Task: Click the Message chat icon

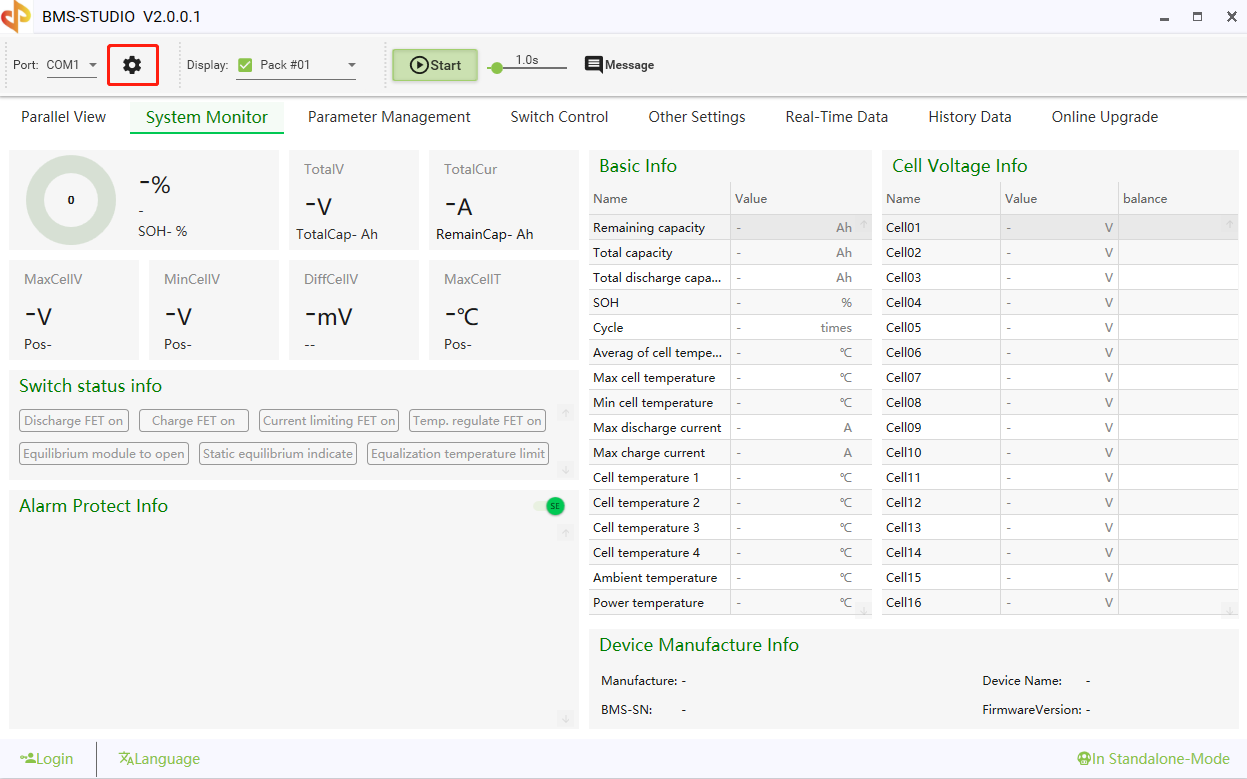Action: (594, 65)
